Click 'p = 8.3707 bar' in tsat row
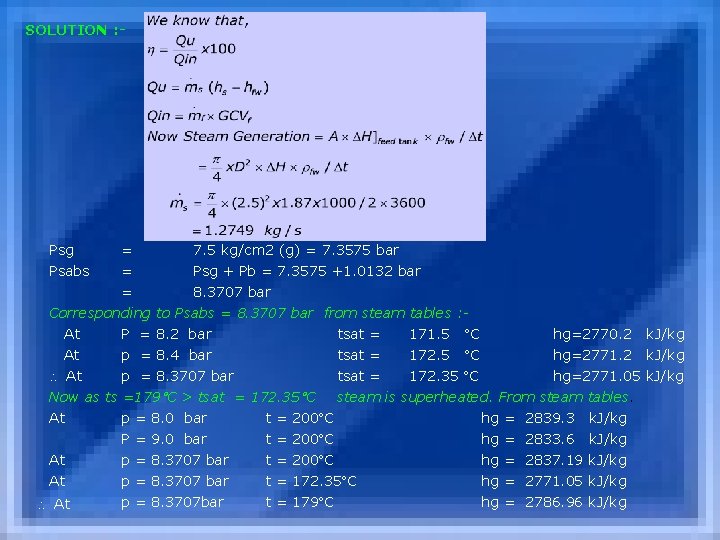Screen dimensions: 720x540 [177, 377]
